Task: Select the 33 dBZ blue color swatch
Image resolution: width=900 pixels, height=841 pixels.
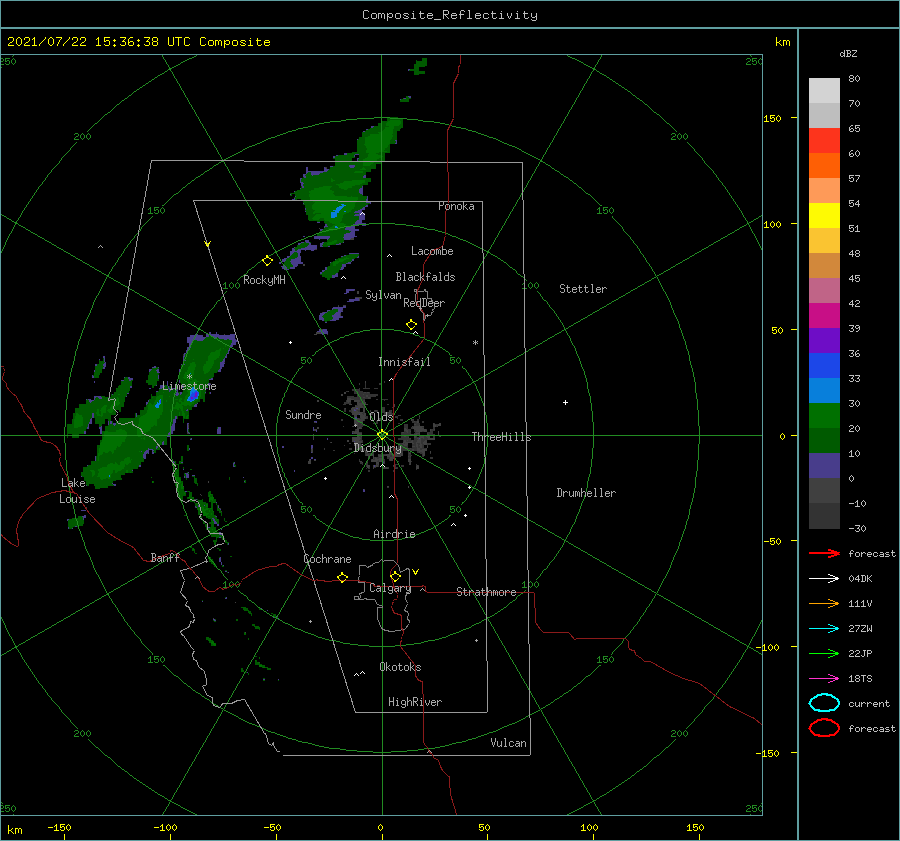Action: click(x=824, y=365)
